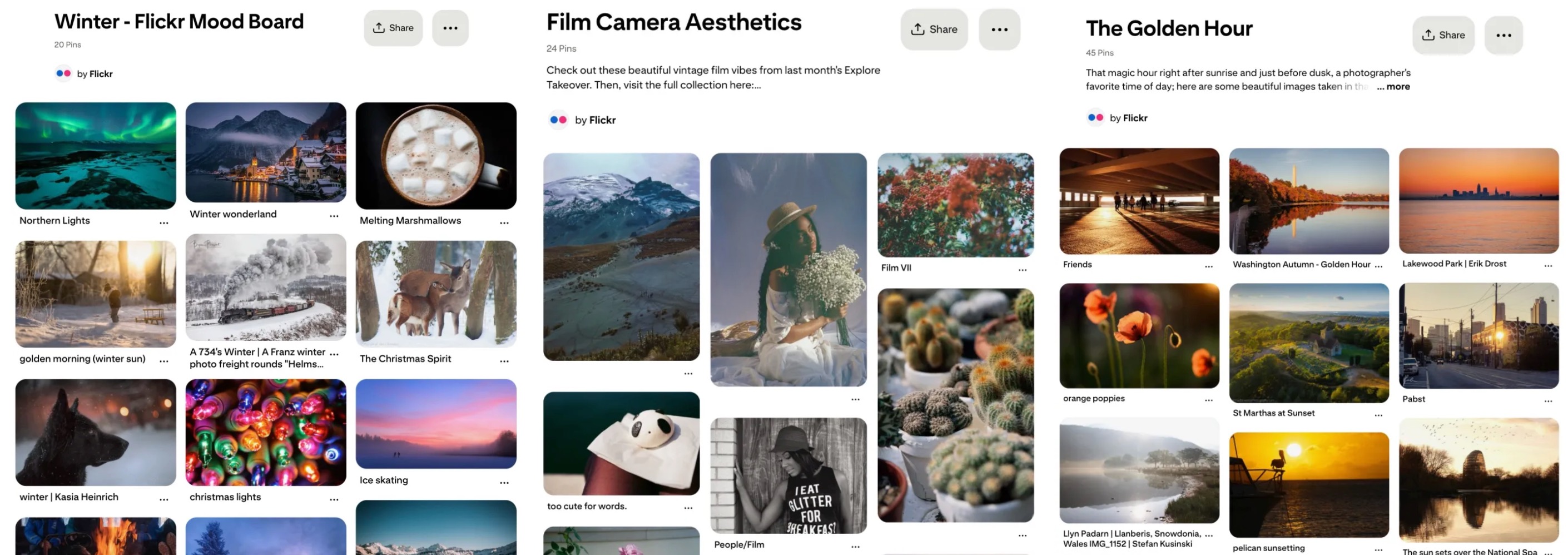Open the cactus pots photo

955,405
